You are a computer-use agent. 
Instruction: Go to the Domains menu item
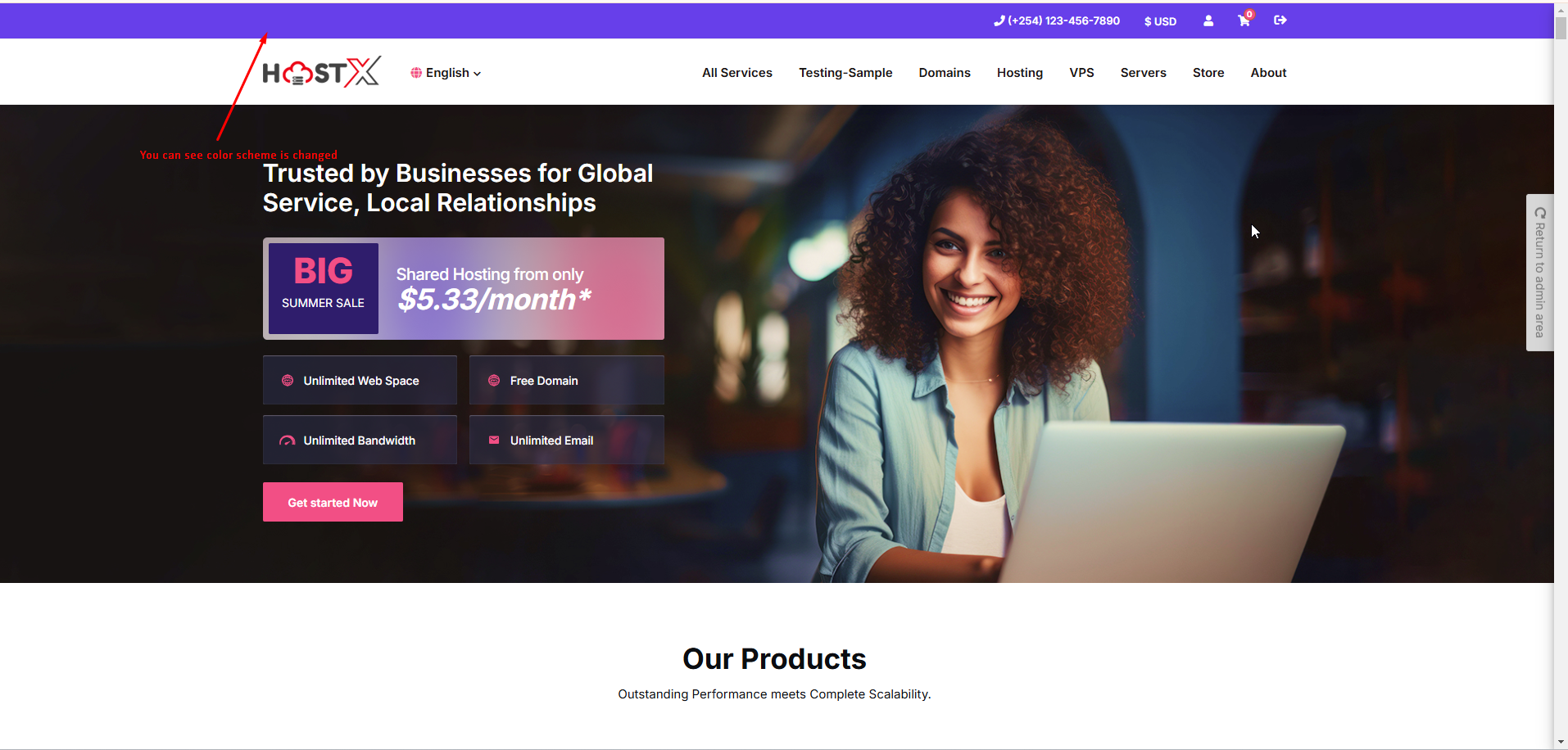coord(945,73)
